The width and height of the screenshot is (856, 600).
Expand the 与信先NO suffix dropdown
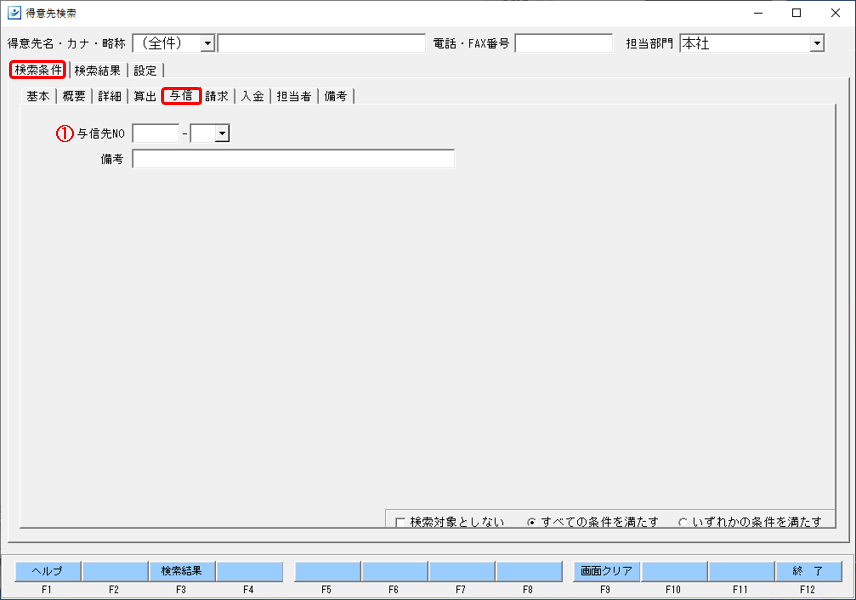[222, 133]
